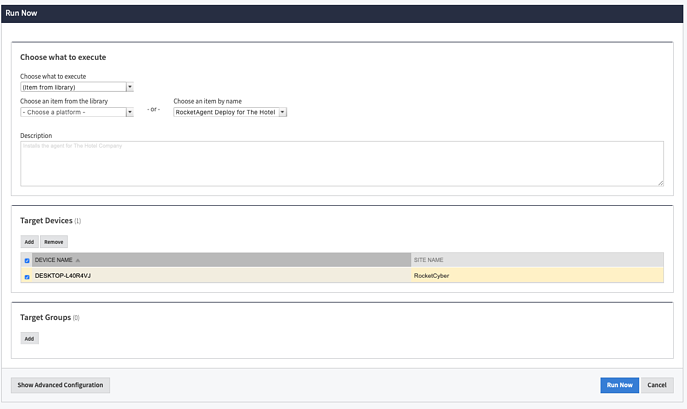Sort by the SITE NAME column header

click(537, 260)
